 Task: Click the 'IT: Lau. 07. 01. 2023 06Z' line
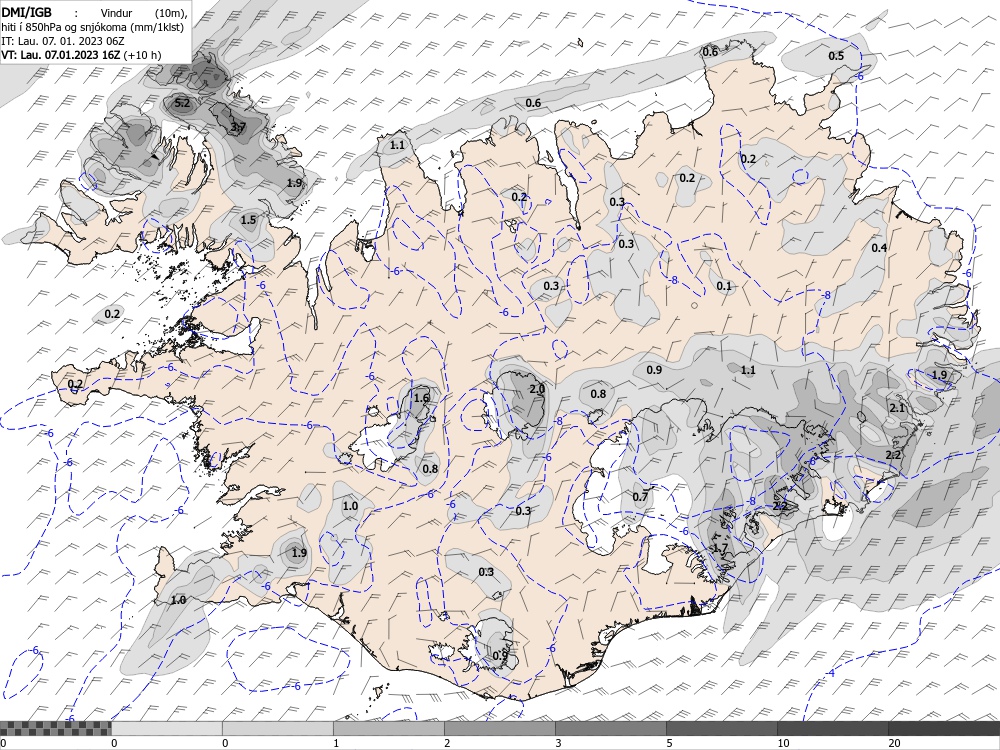(x=64, y=41)
